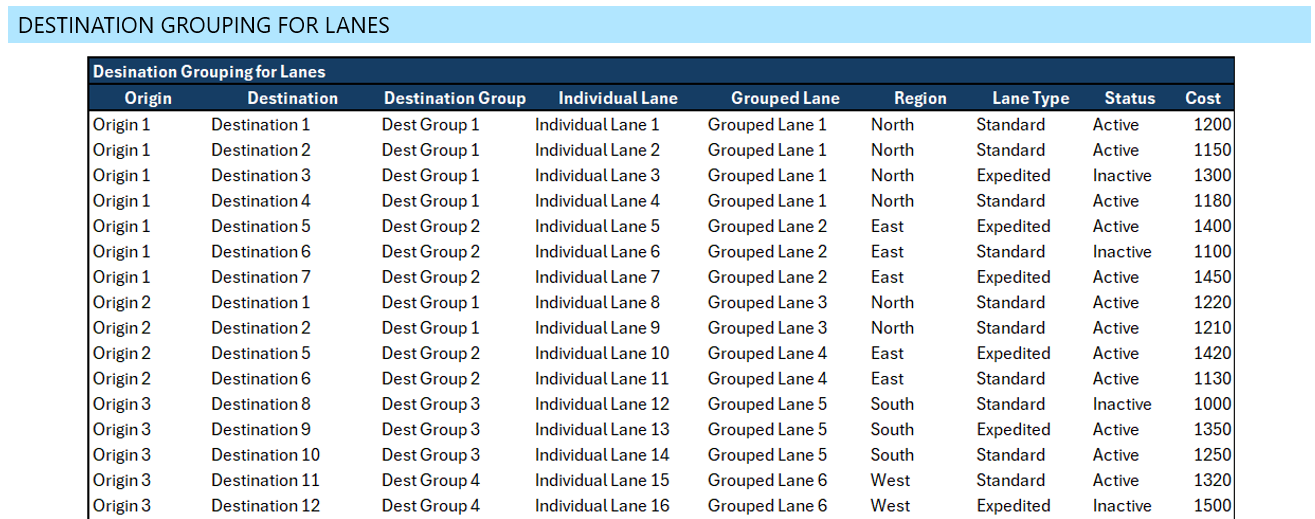
Task: Click cost value 1250
Action: pos(1212,455)
